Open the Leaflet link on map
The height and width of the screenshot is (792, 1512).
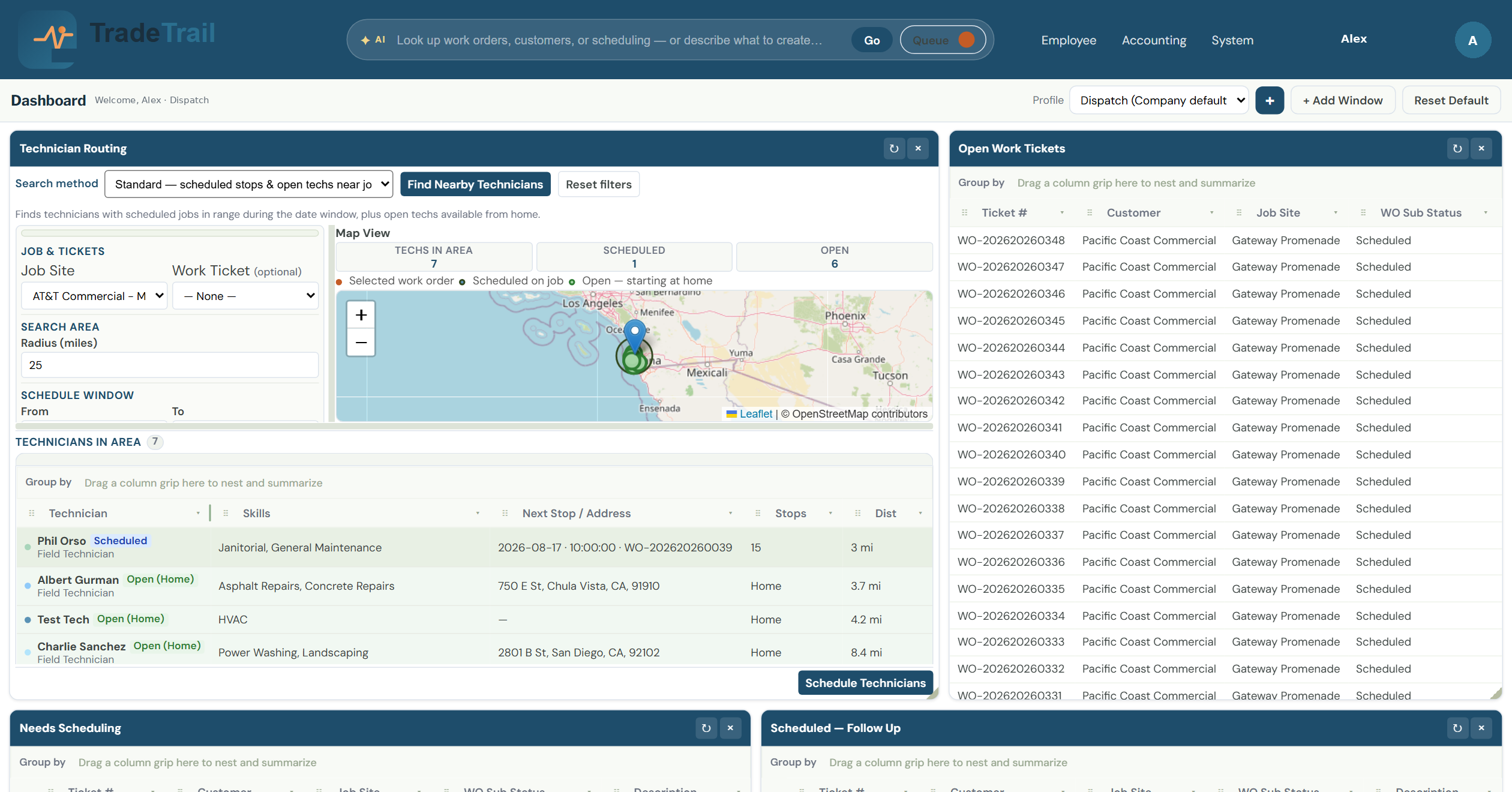pyautogui.click(x=755, y=414)
